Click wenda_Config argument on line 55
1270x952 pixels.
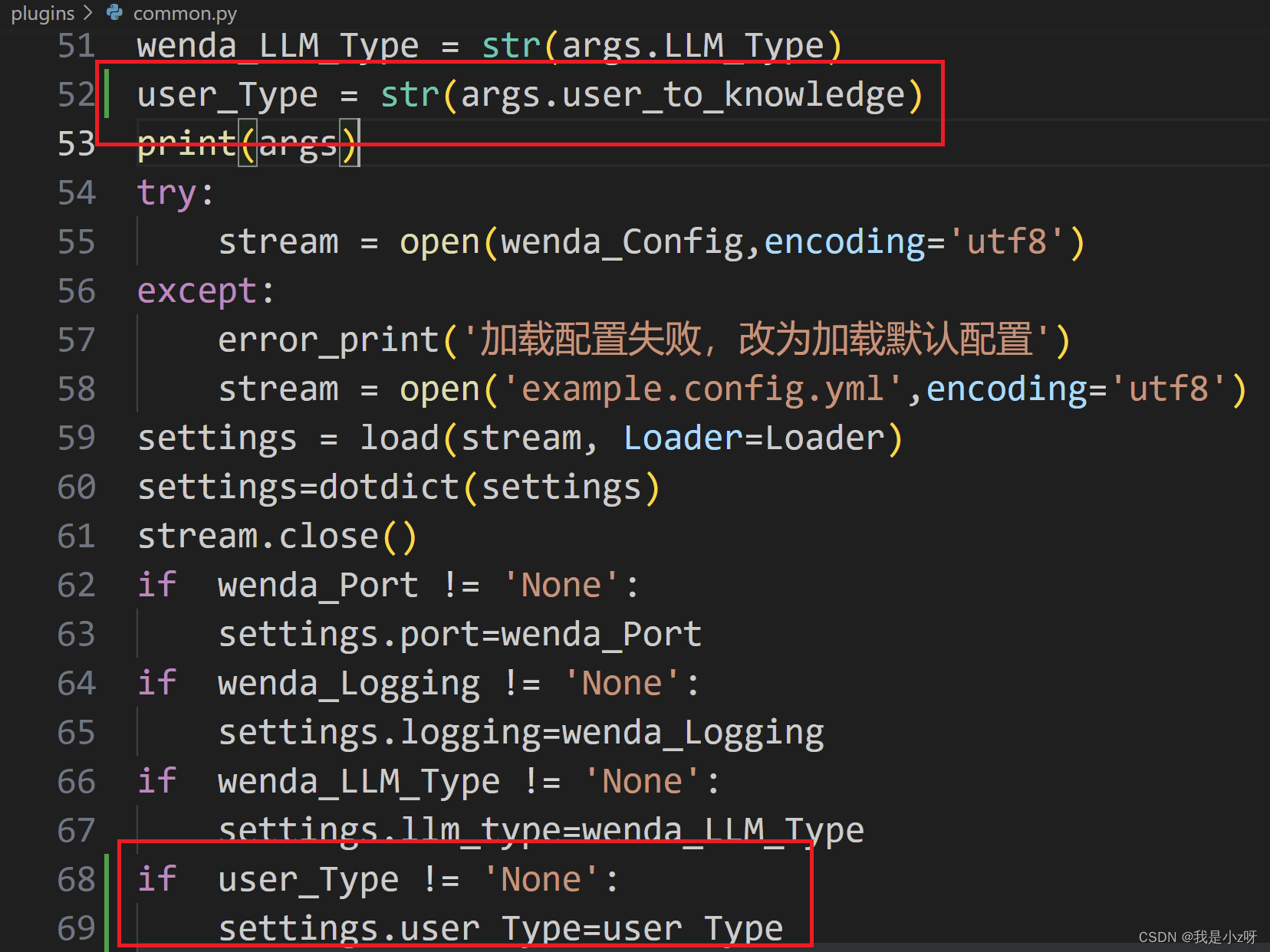(622, 242)
